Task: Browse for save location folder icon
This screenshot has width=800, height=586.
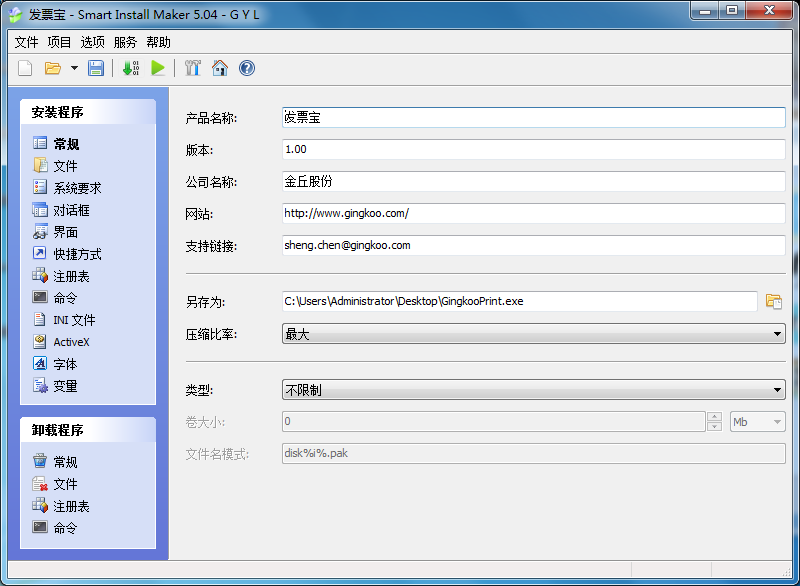Action: coord(774,301)
